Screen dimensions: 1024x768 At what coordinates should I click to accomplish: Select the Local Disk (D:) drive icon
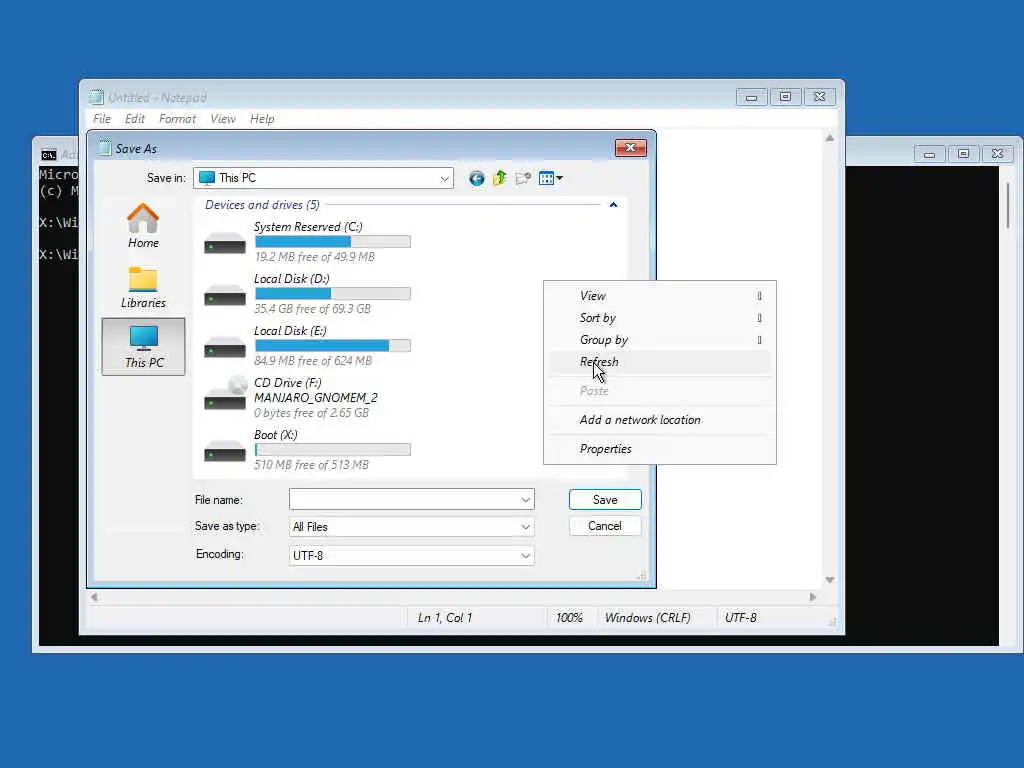point(225,295)
